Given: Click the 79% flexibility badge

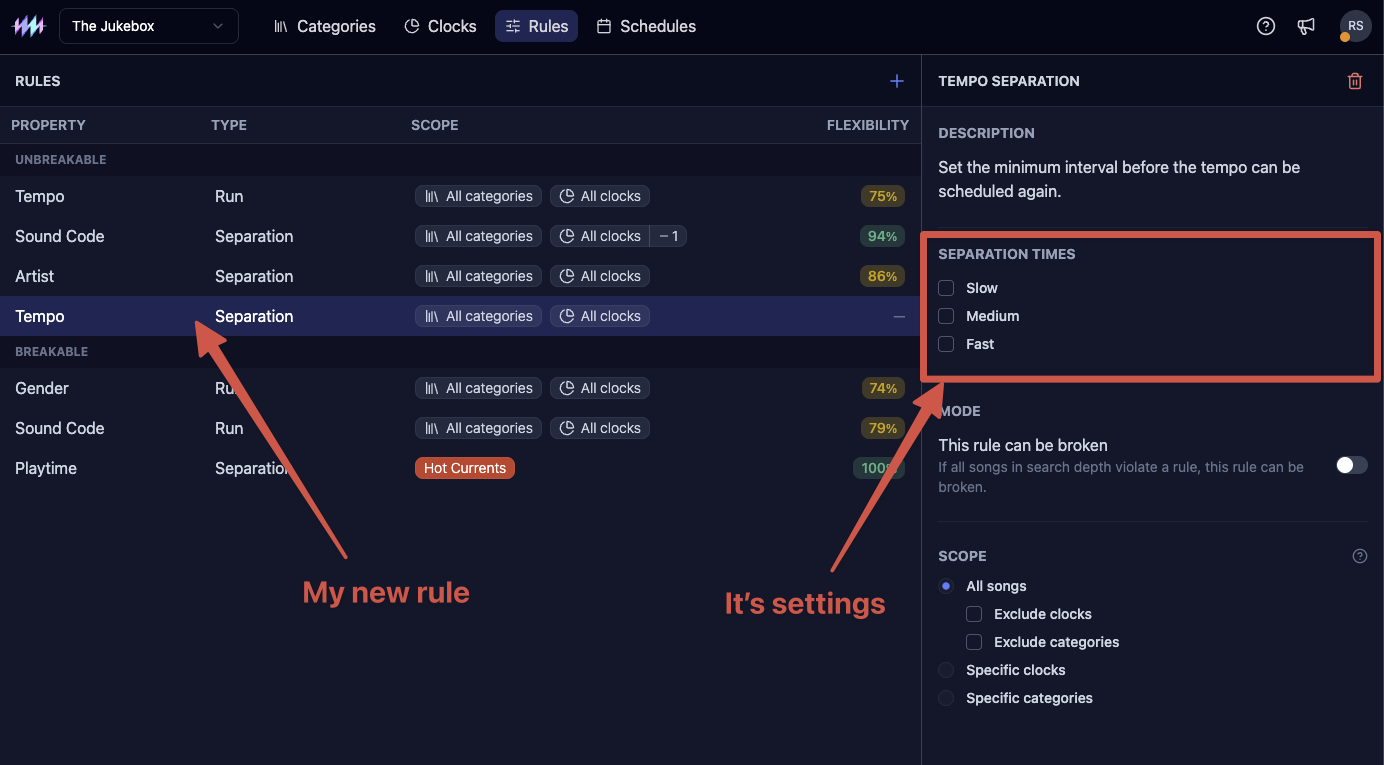Looking at the screenshot, I should 883,428.
